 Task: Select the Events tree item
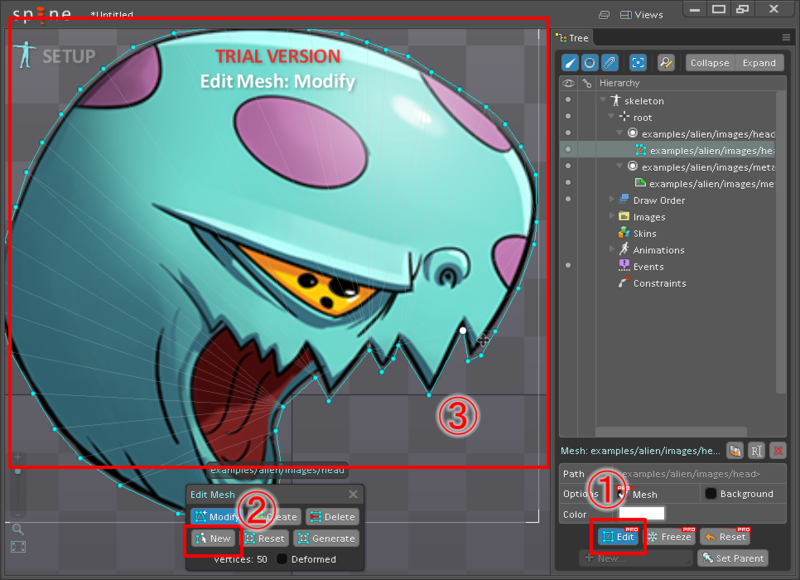tap(648, 267)
